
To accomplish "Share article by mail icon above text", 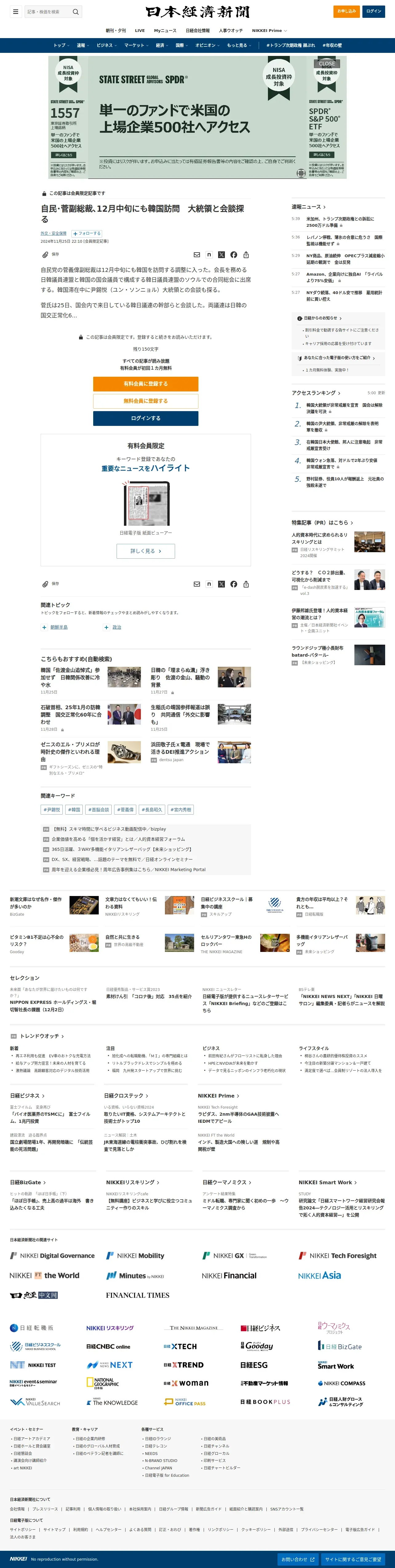I will coord(196,254).
